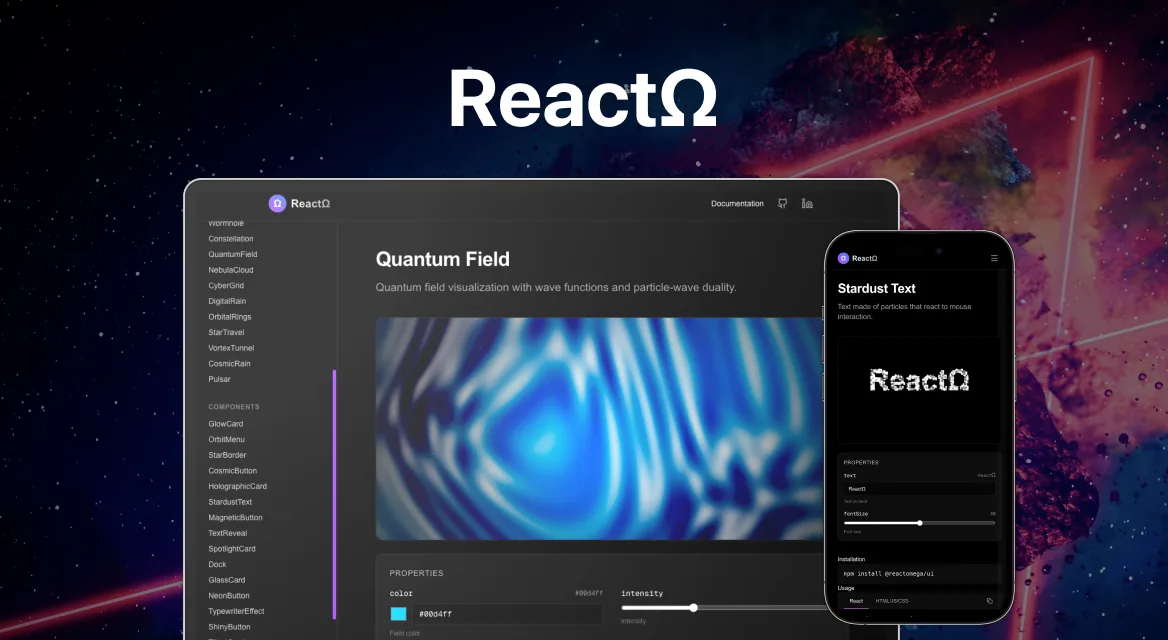Click the #00d4ff hex color input field
Screen dimensions: 1168x640
point(508,613)
